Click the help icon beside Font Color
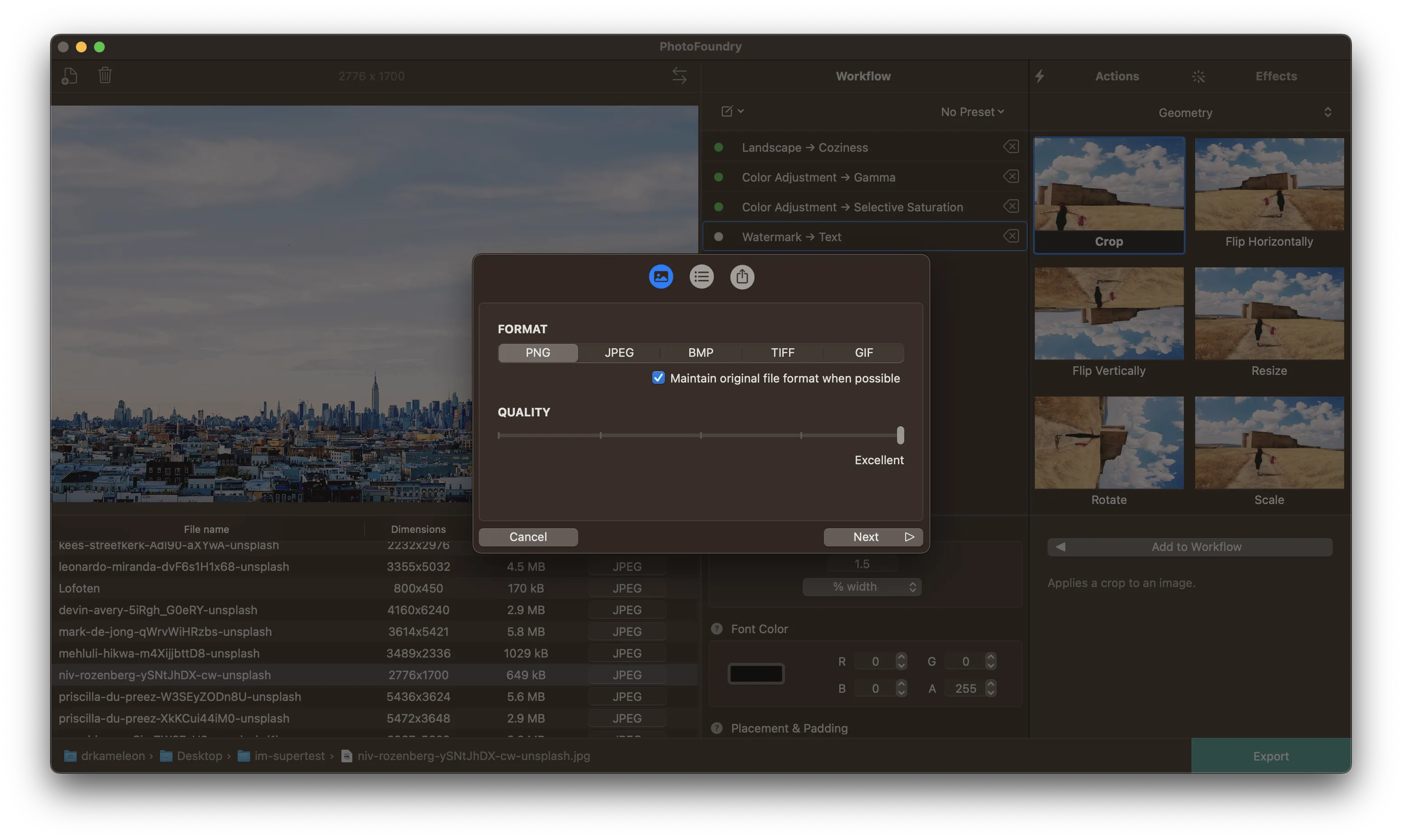1402x840 pixels. tap(716, 629)
